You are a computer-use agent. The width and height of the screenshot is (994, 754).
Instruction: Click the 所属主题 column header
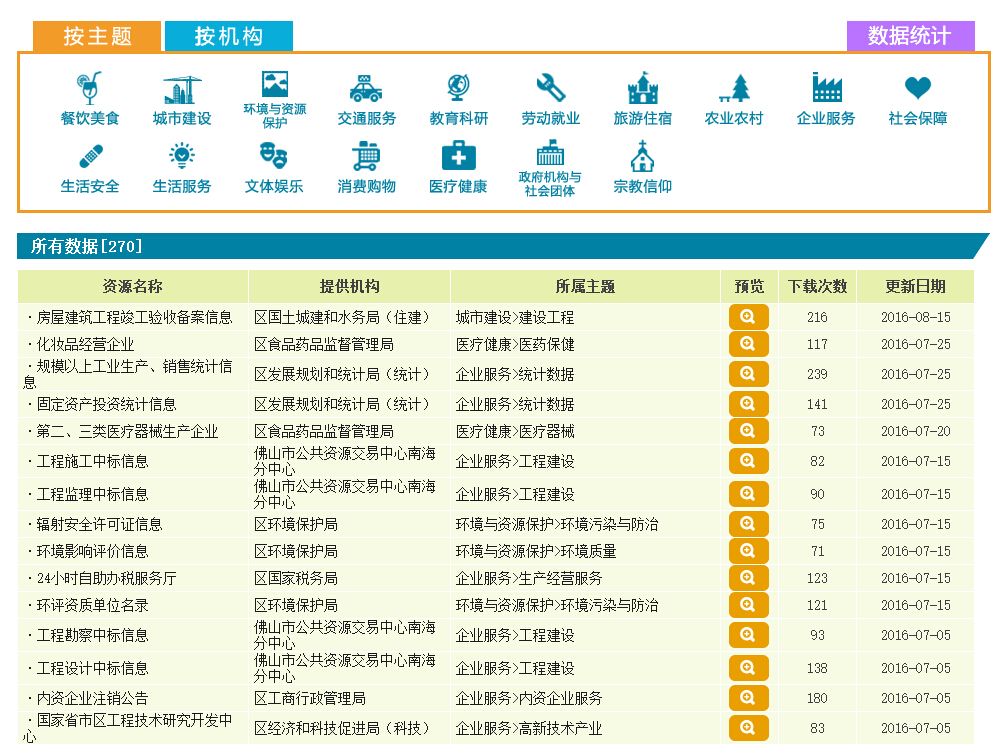click(585, 287)
